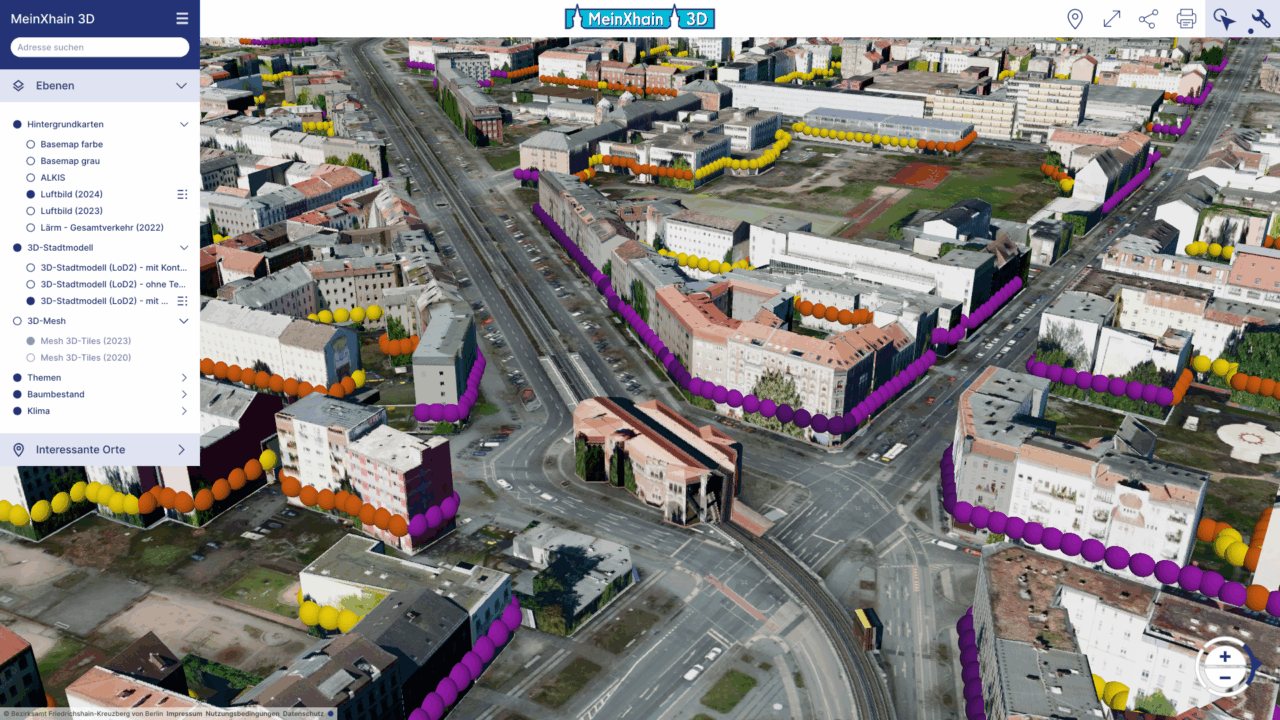1280x720 pixels.
Task: Activate the object selection cursor tool
Action: point(1224,18)
